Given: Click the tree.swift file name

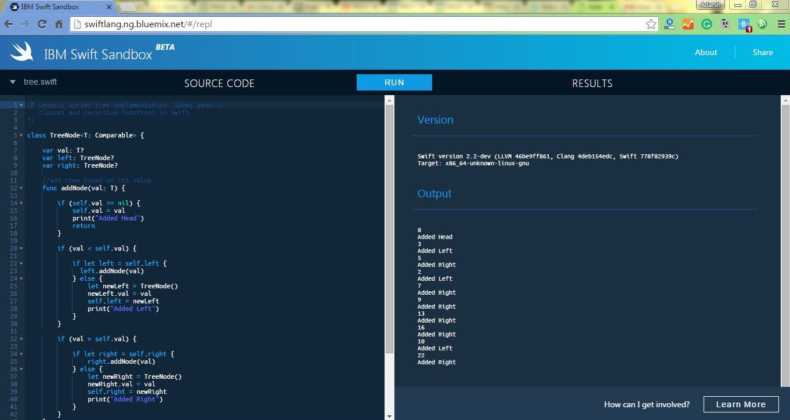Looking at the screenshot, I should point(40,82).
